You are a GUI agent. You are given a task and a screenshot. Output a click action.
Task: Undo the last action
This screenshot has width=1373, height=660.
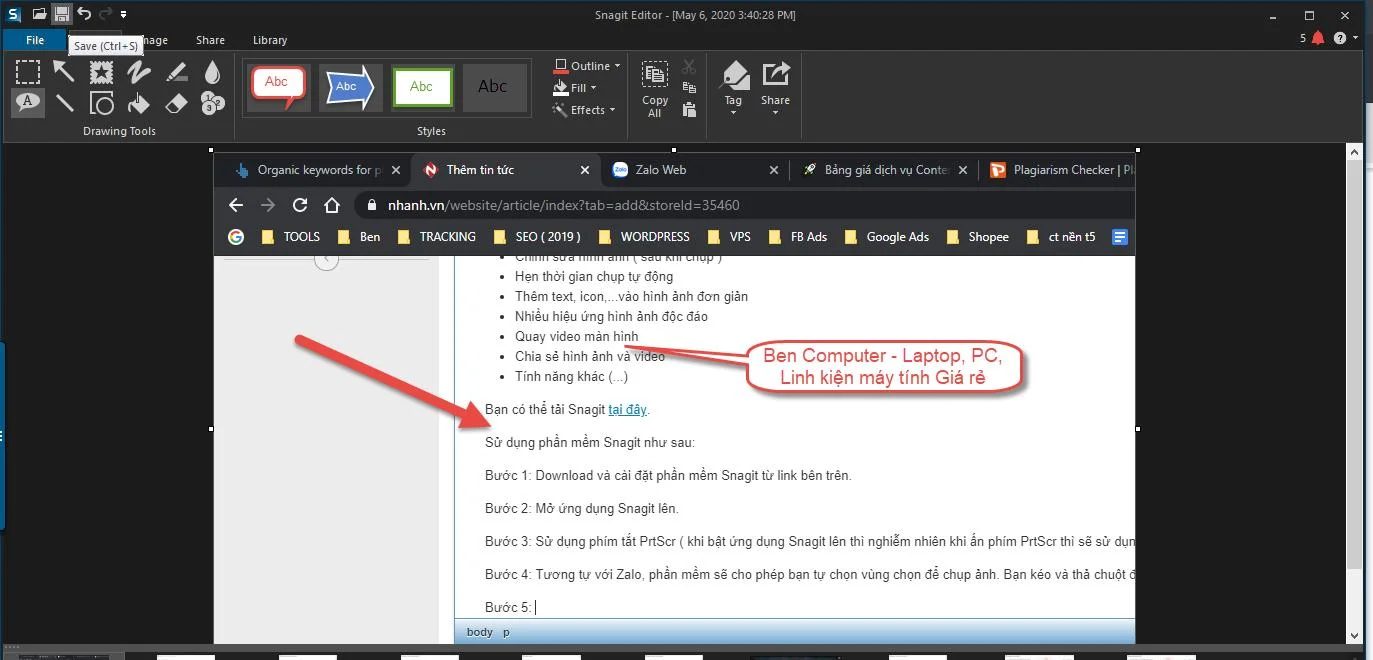[x=84, y=14]
